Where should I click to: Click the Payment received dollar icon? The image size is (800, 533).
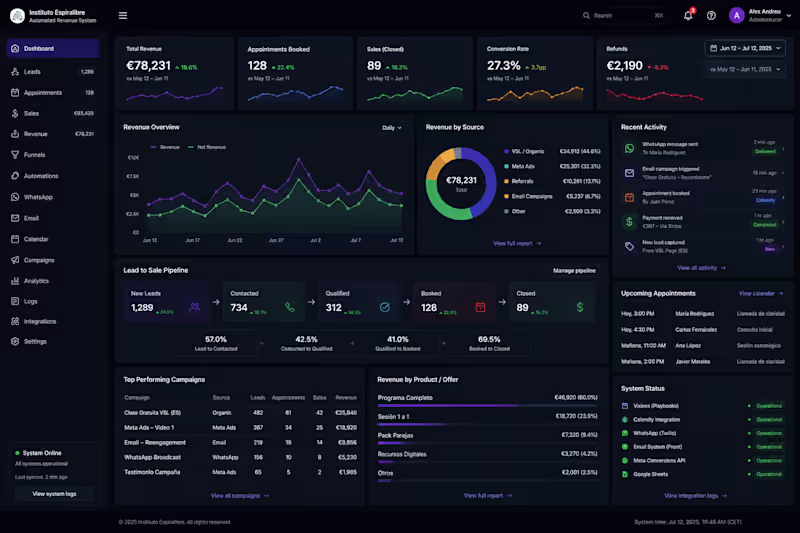point(630,222)
